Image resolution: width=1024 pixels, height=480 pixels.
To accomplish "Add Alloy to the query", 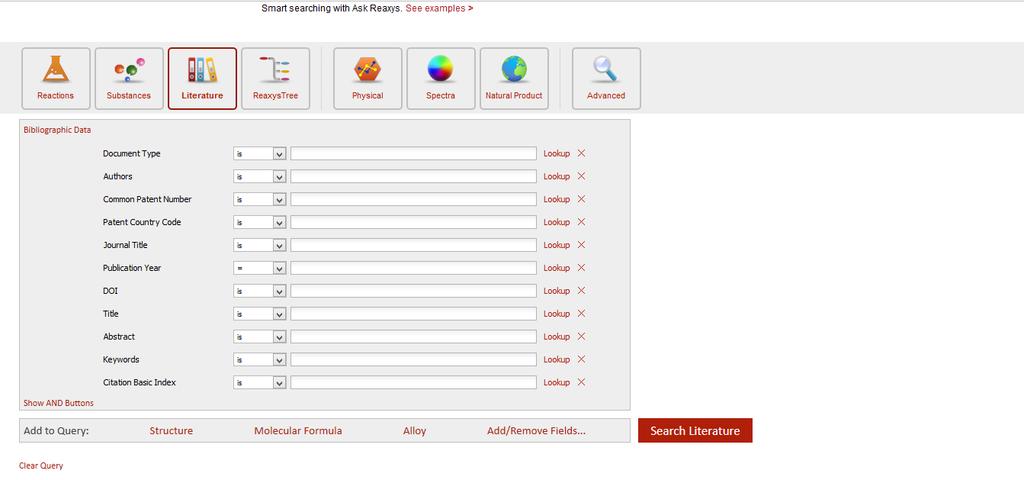I will [415, 431].
